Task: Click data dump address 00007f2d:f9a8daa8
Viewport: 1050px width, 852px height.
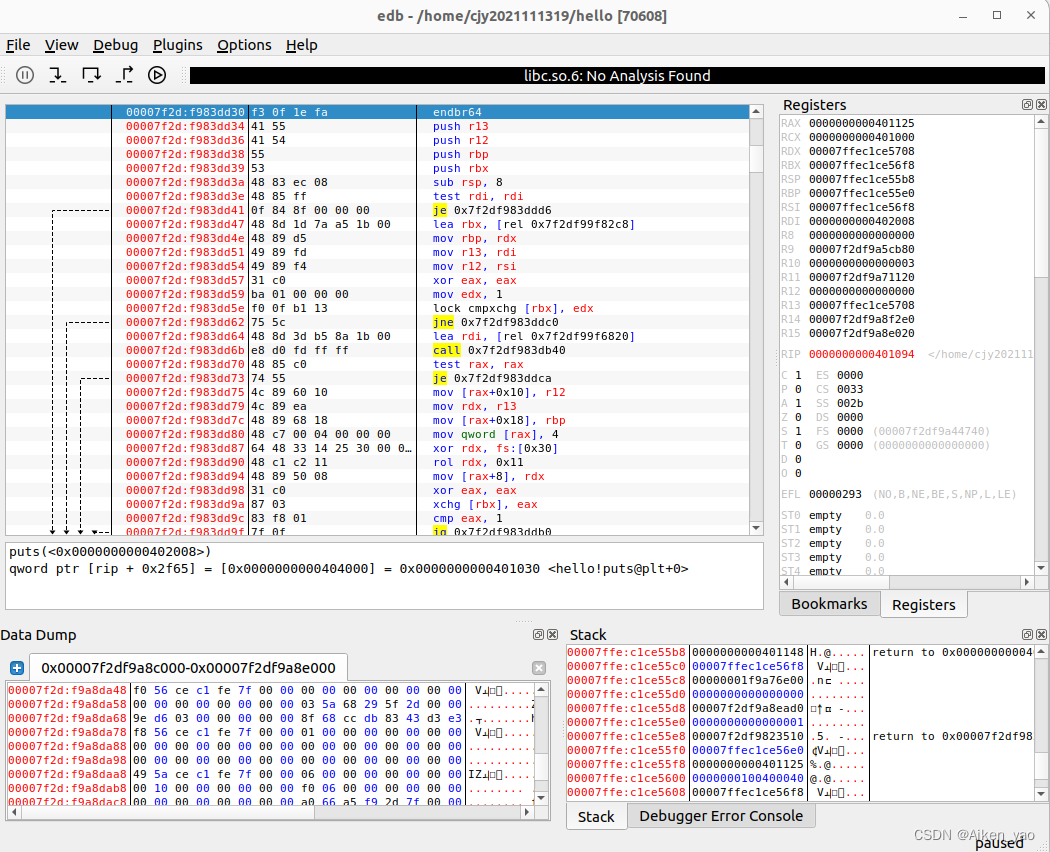Action: pos(67,774)
